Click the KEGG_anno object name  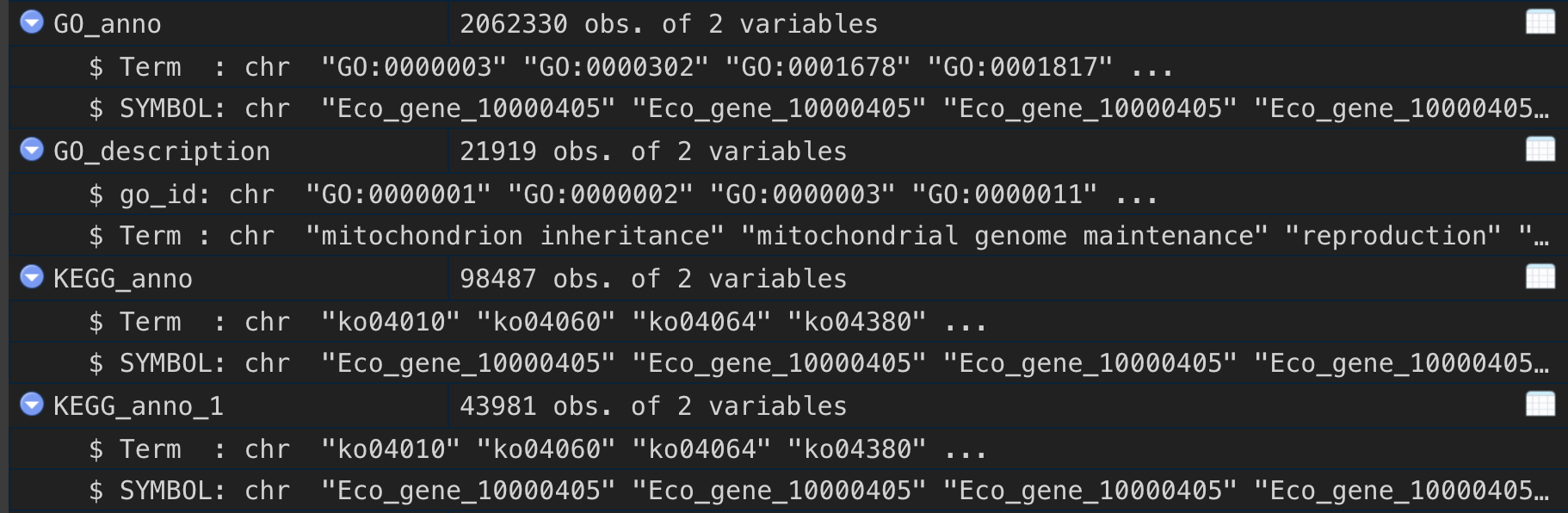click(123, 279)
